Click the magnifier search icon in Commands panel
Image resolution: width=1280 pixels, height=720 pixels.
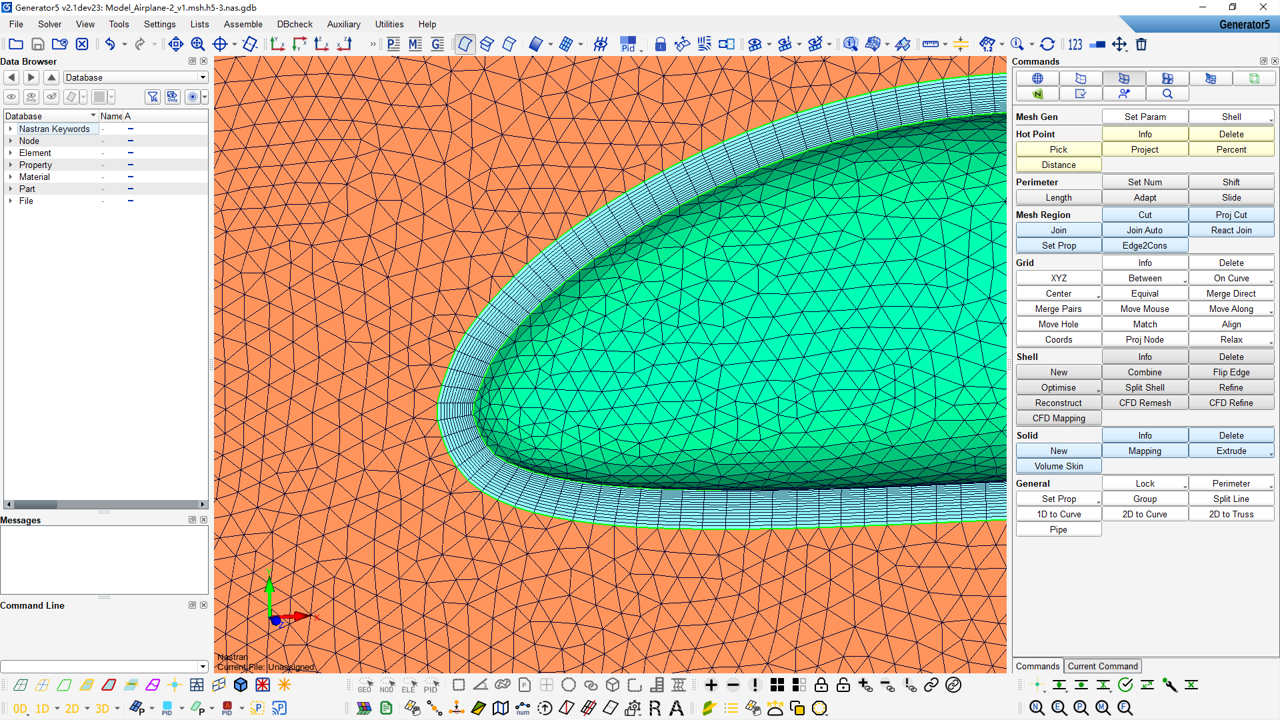pos(1167,94)
